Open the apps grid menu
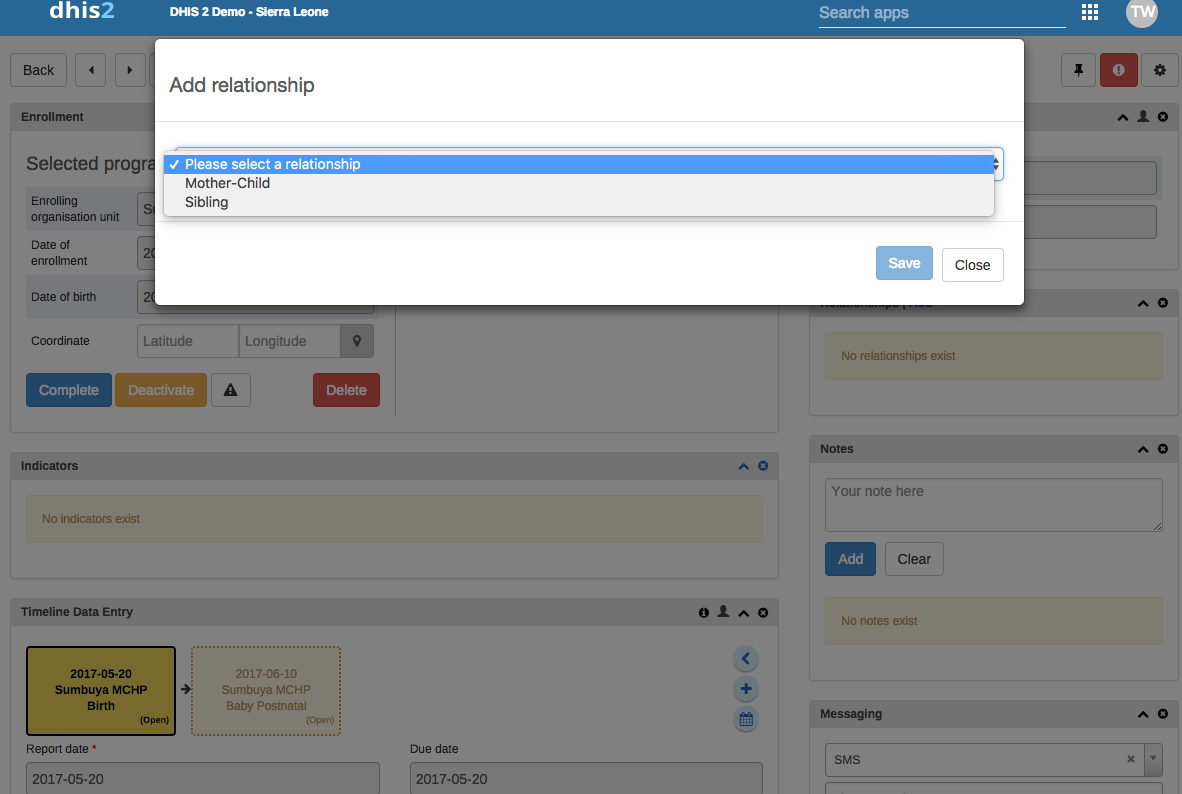The height and width of the screenshot is (794, 1182). pos(1090,13)
